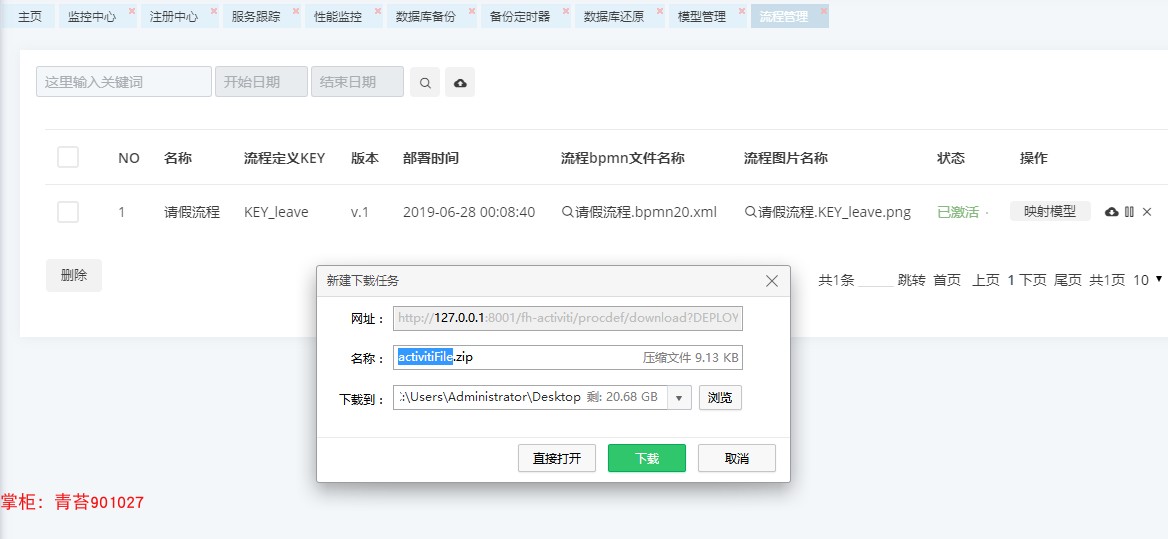The height and width of the screenshot is (539, 1168).
Task: Close the 新建下载任务 dialog
Action: click(772, 281)
